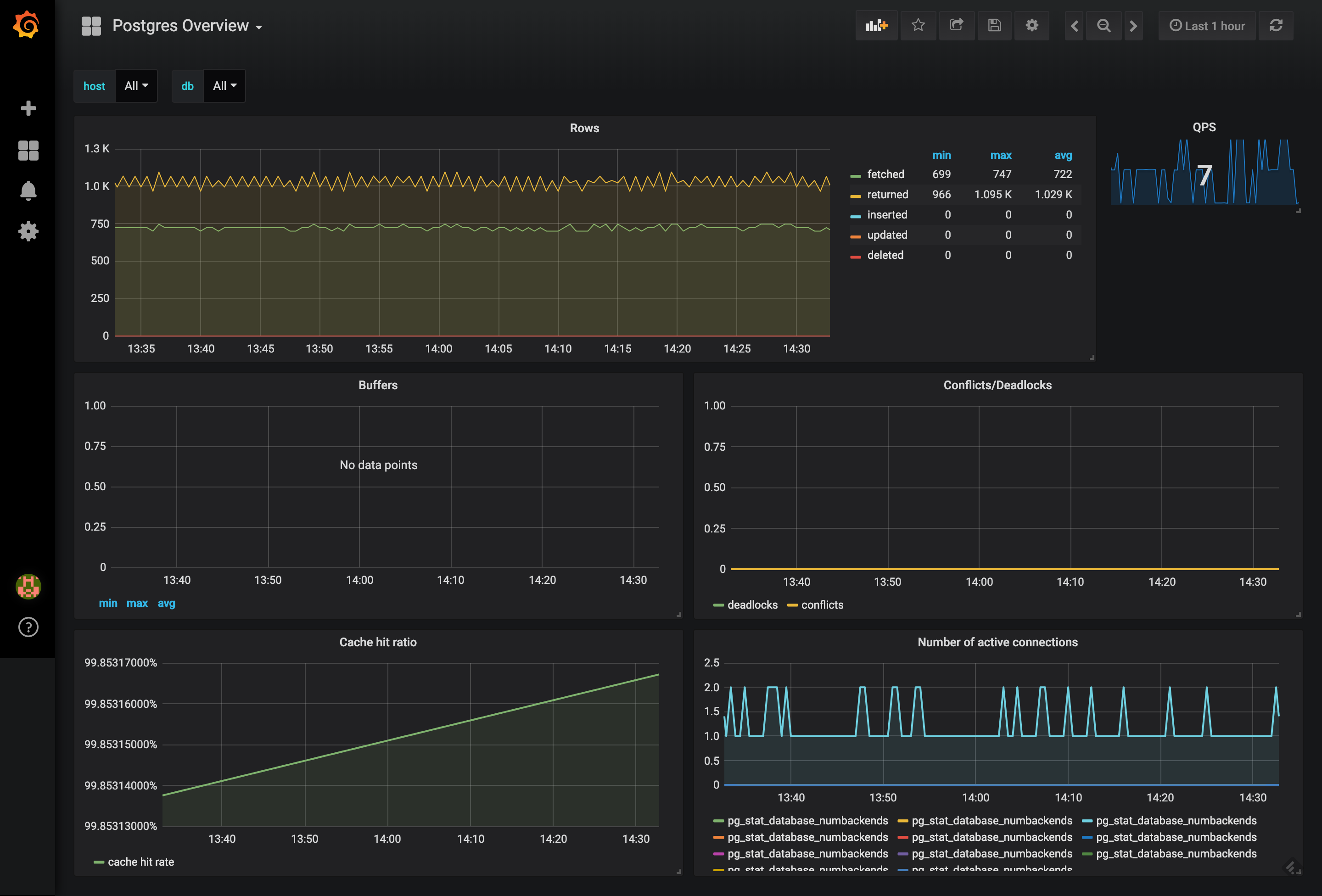Open the Help question mark icon
The image size is (1322, 896).
coord(28,627)
